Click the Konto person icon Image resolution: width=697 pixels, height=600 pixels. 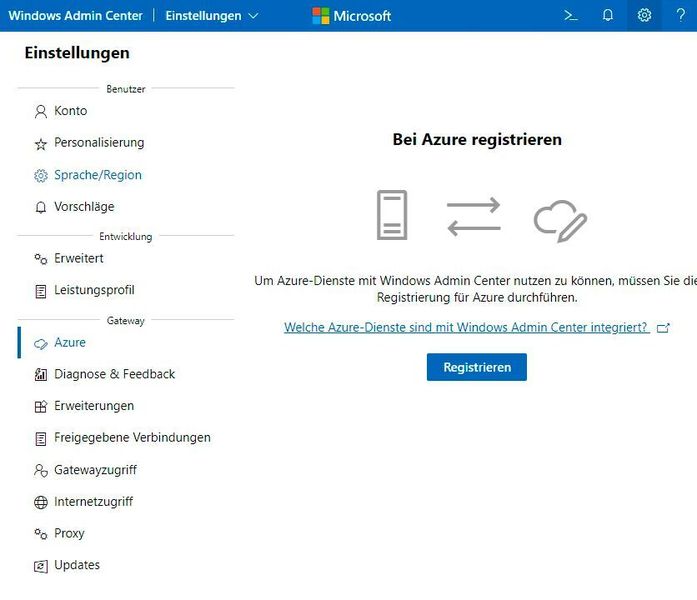(40, 111)
